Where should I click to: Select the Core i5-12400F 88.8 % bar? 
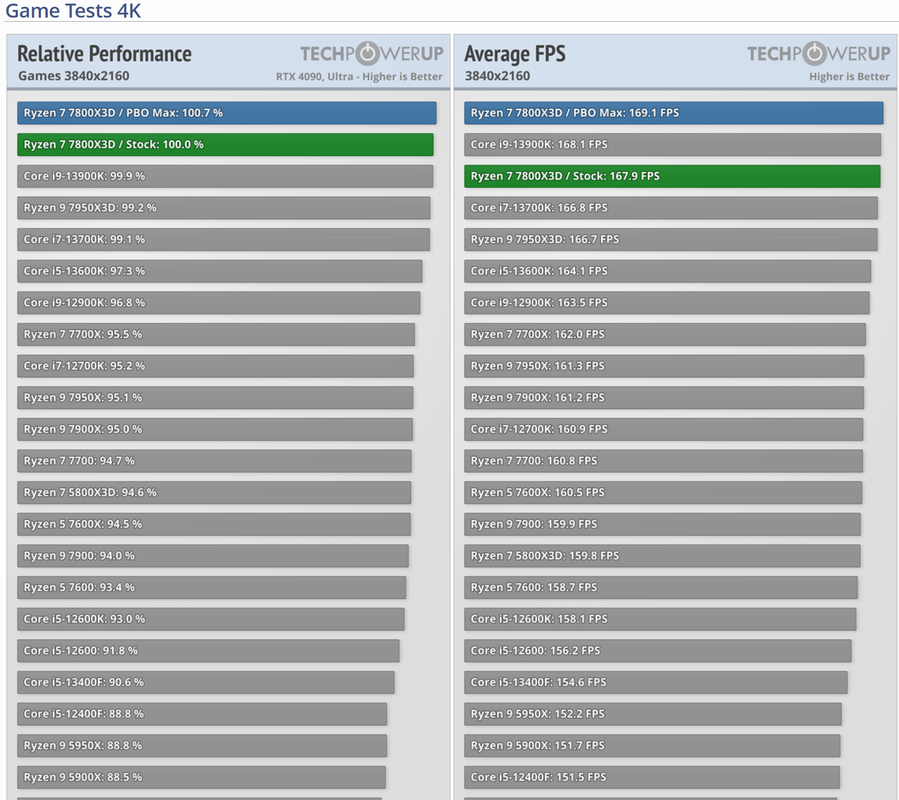(x=202, y=714)
